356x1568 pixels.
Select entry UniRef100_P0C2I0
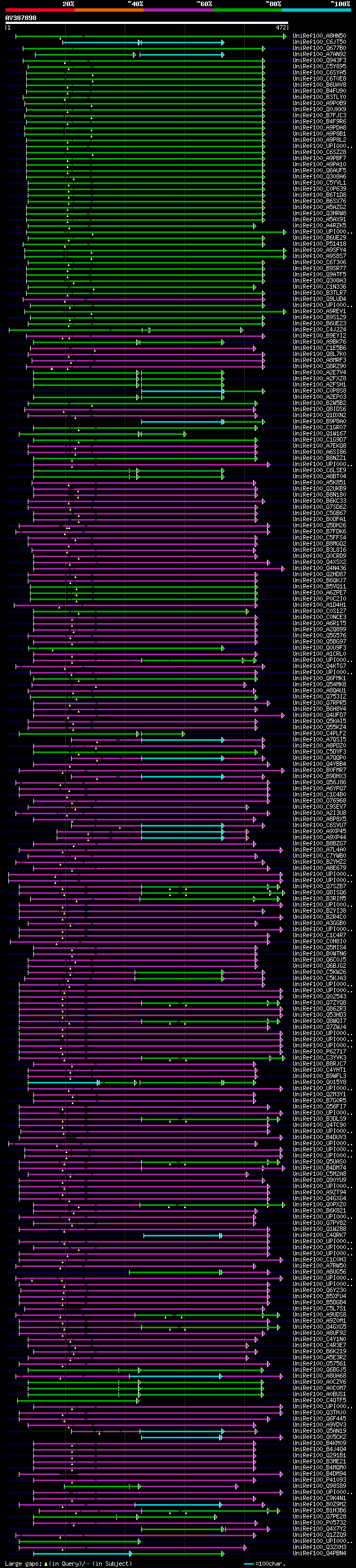[319, 599]
